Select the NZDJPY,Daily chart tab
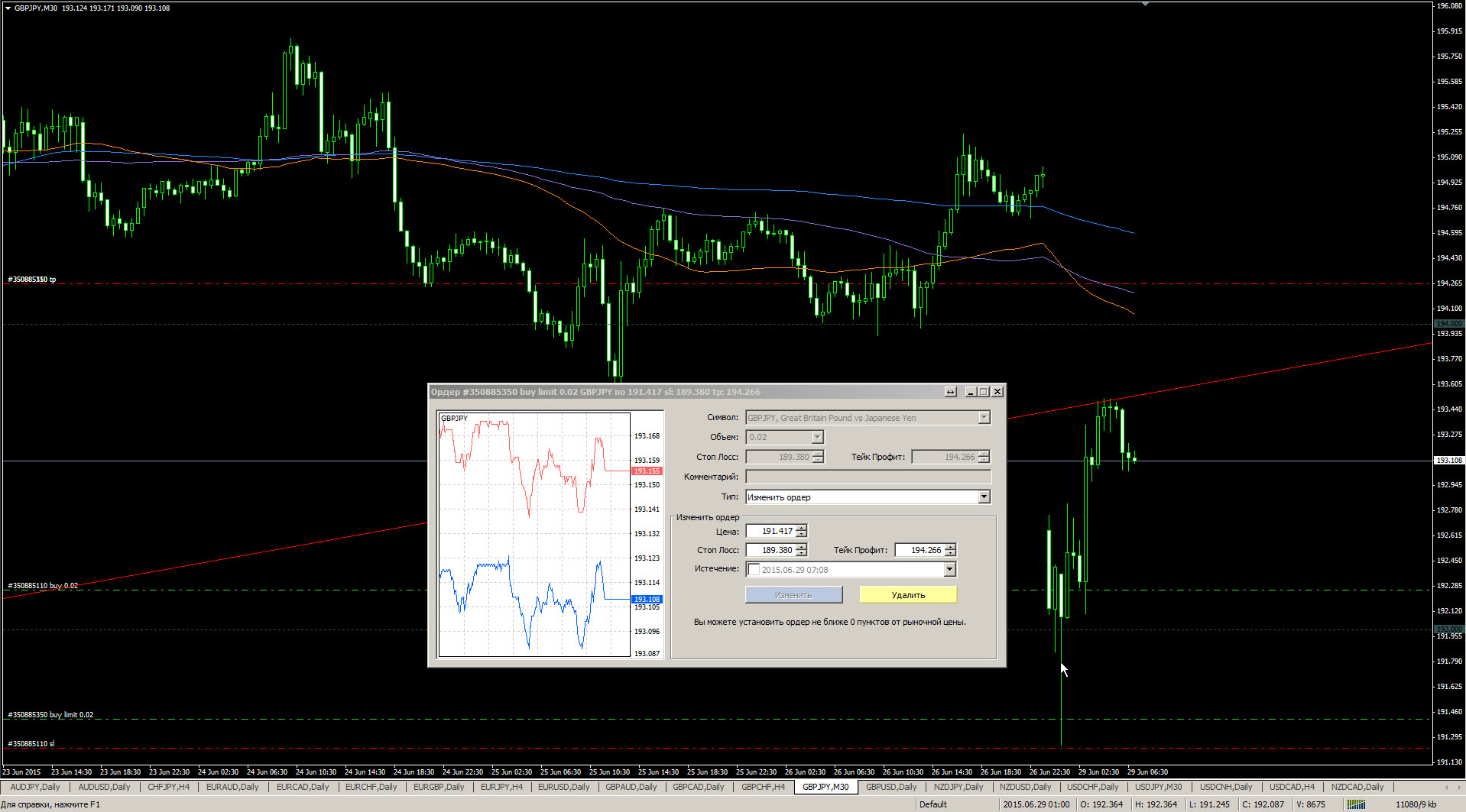This screenshot has width=1466, height=812. (x=958, y=787)
